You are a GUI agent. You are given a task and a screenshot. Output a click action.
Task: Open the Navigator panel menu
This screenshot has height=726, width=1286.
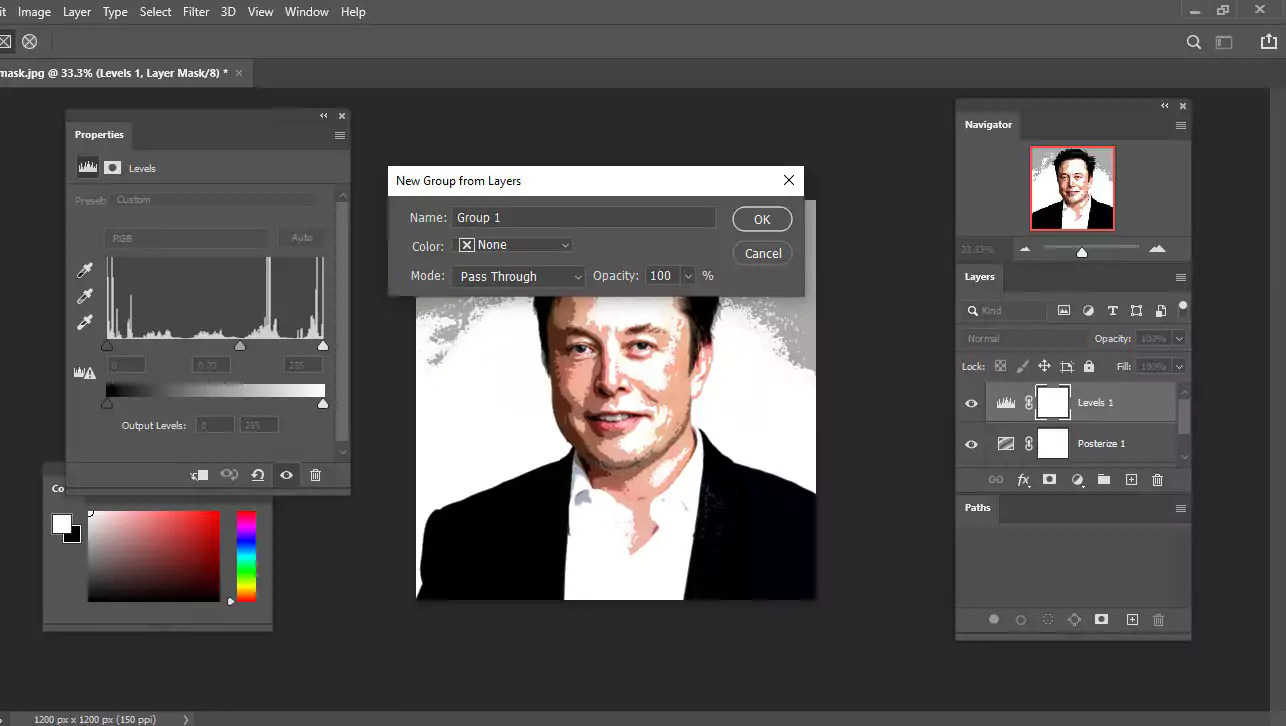tap(1181, 125)
